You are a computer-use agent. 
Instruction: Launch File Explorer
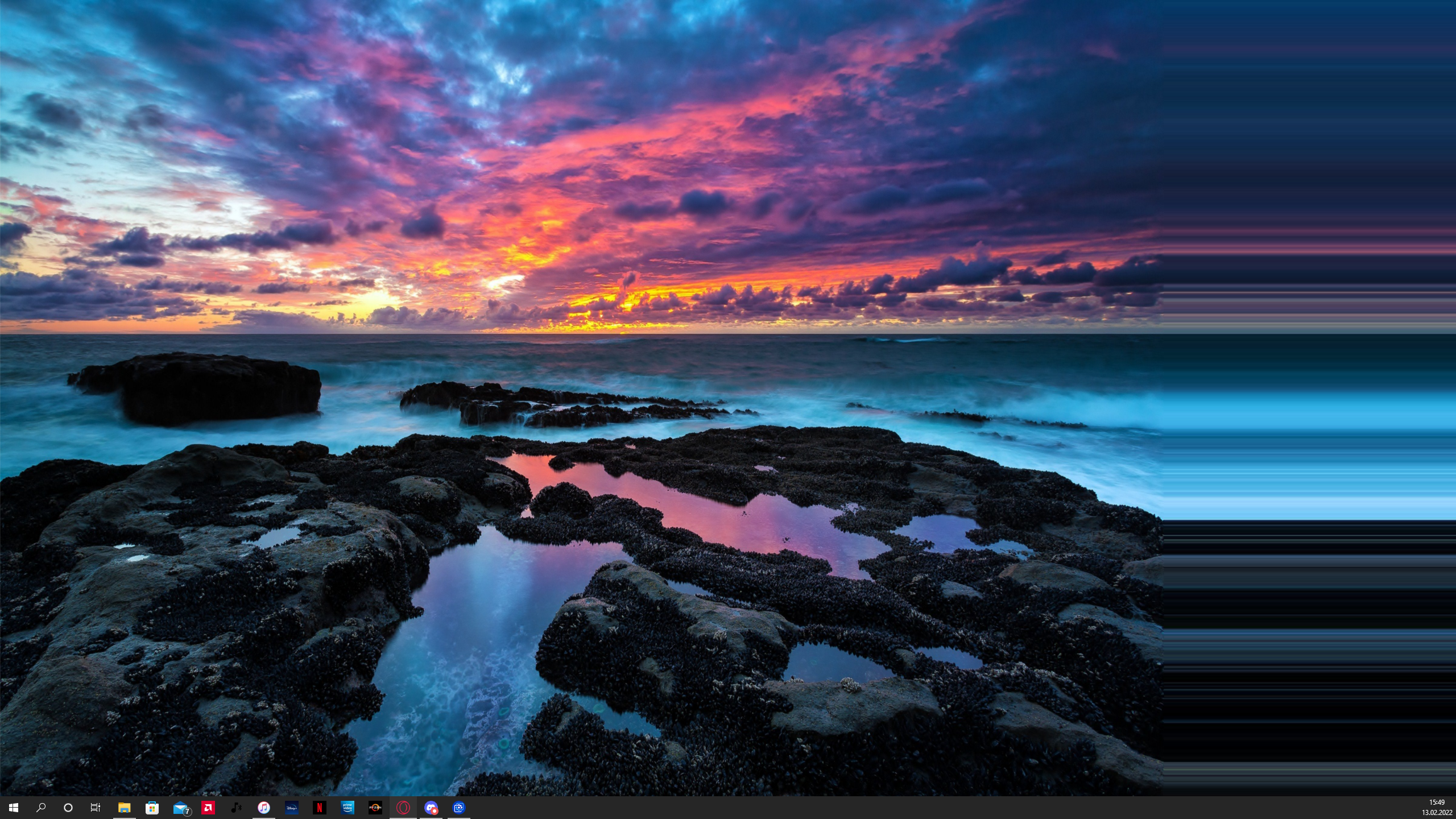[x=124, y=808]
